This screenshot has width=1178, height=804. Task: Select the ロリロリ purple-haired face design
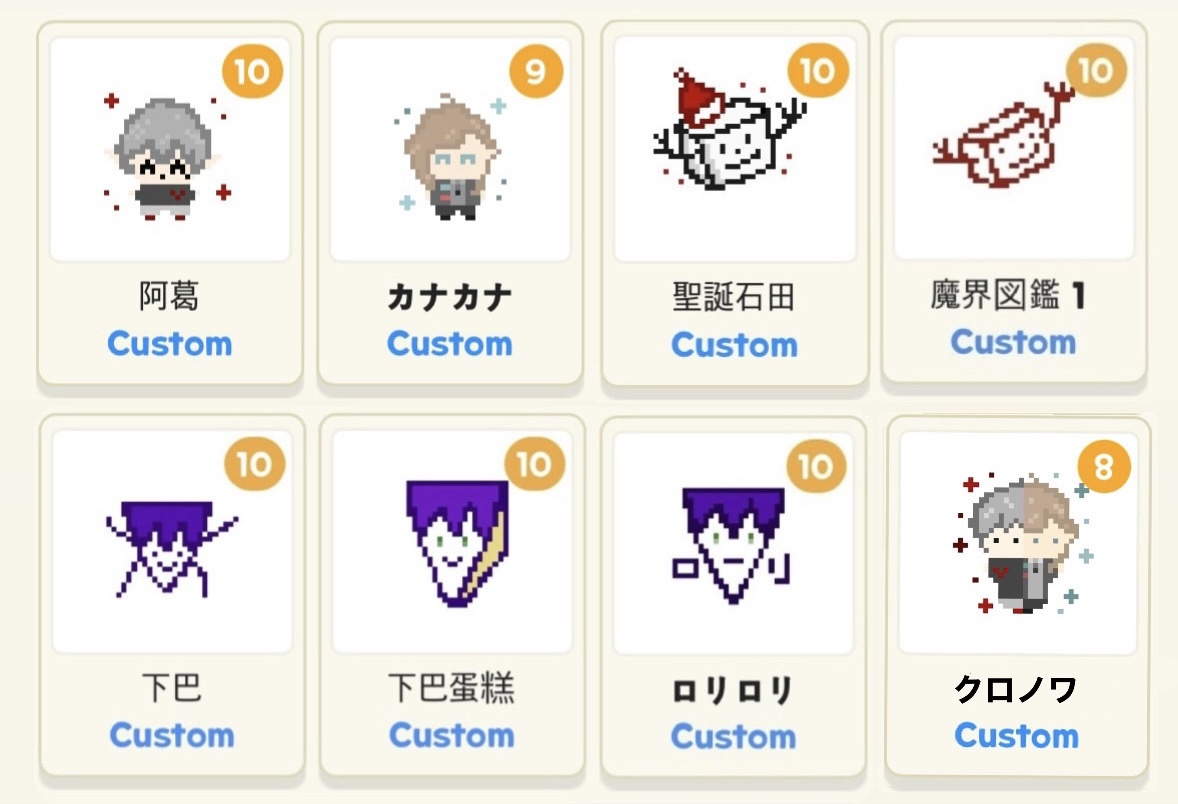click(732, 544)
